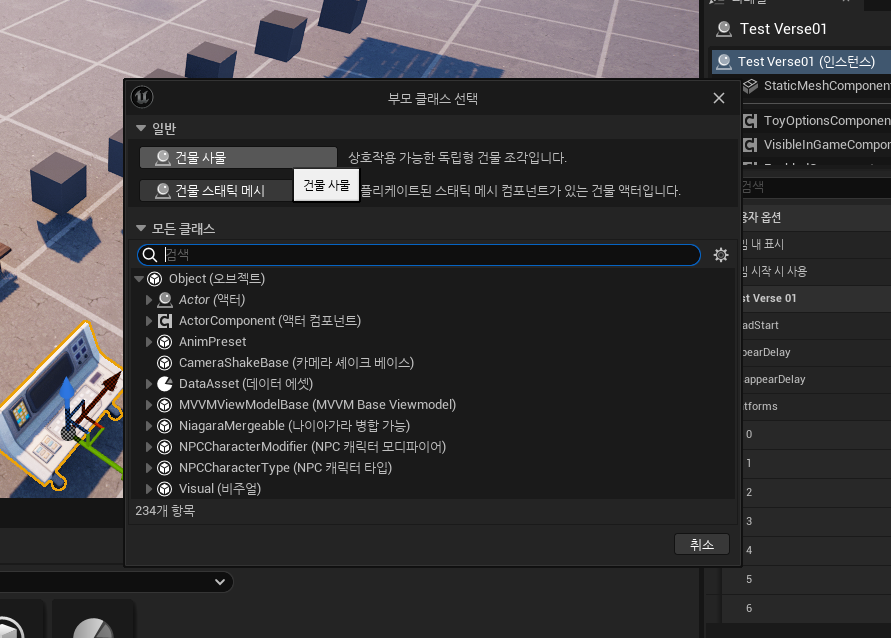Screen dimensions: 891x638
Task: Open the dropdown below the viewport
Action: [220, 582]
